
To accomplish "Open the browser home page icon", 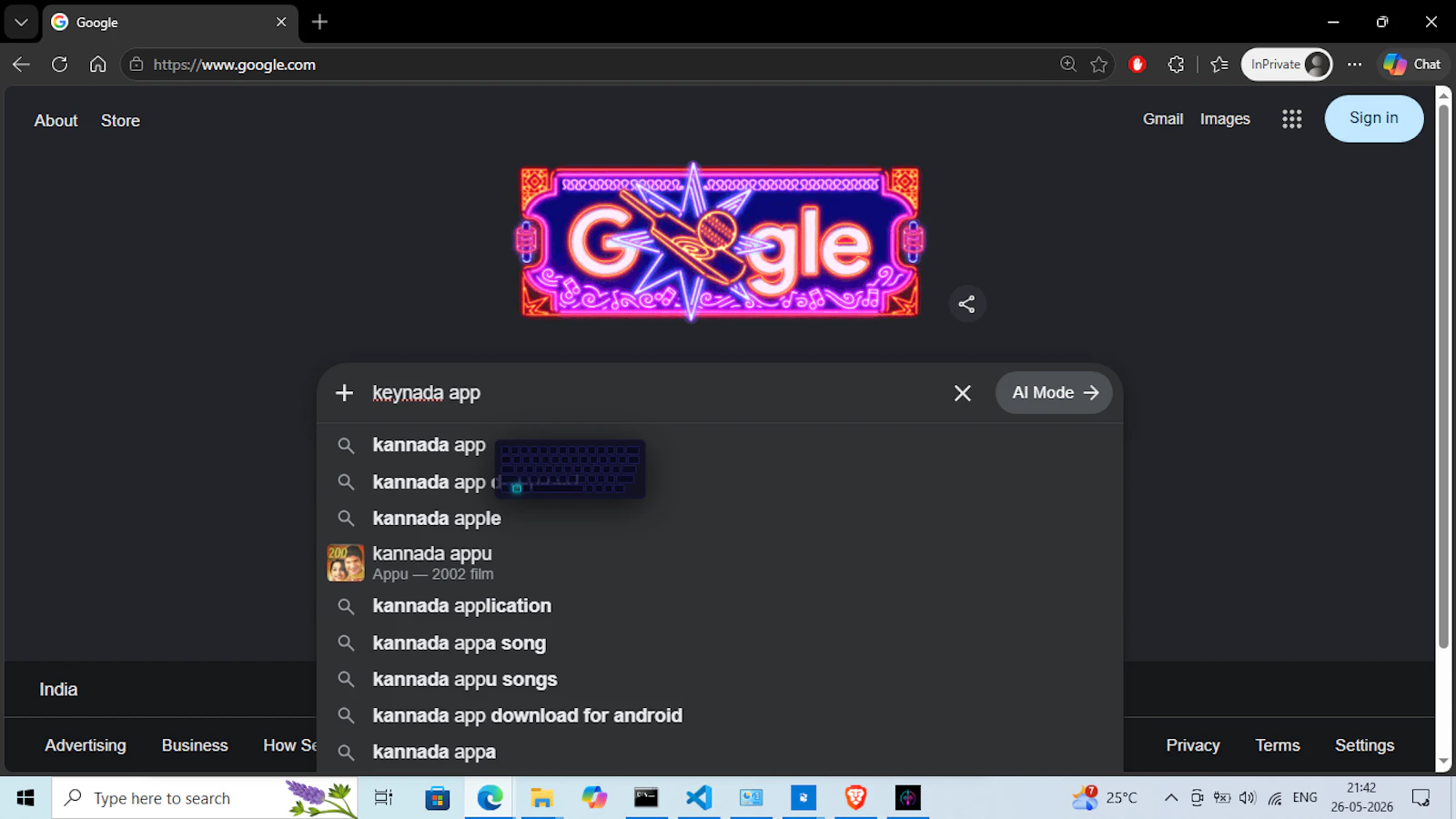I will pyautogui.click(x=98, y=65).
